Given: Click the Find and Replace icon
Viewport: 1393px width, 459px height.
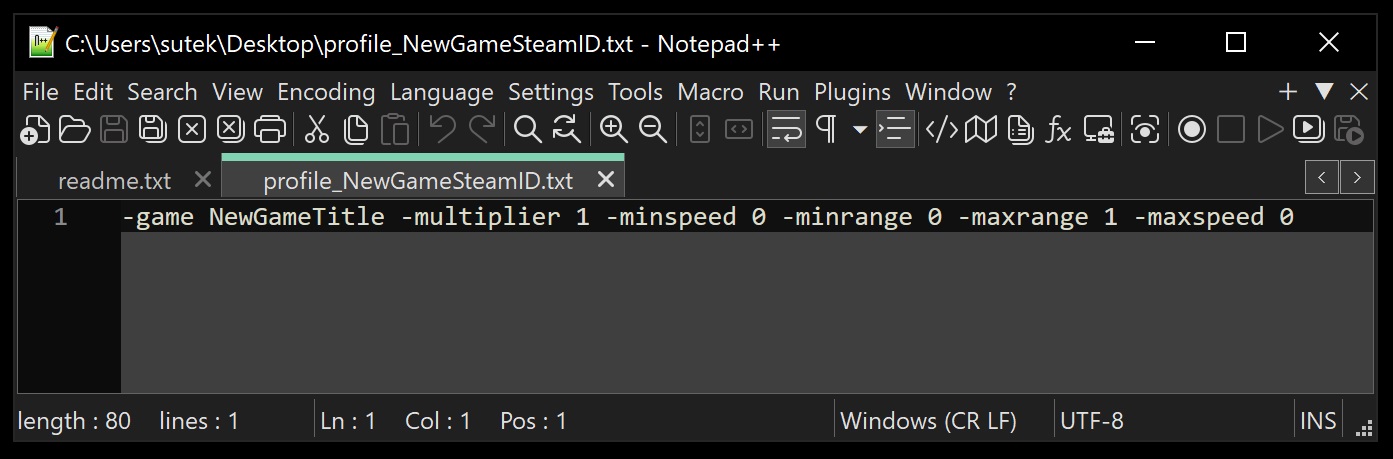Looking at the screenshot, I should pos(566,129).
